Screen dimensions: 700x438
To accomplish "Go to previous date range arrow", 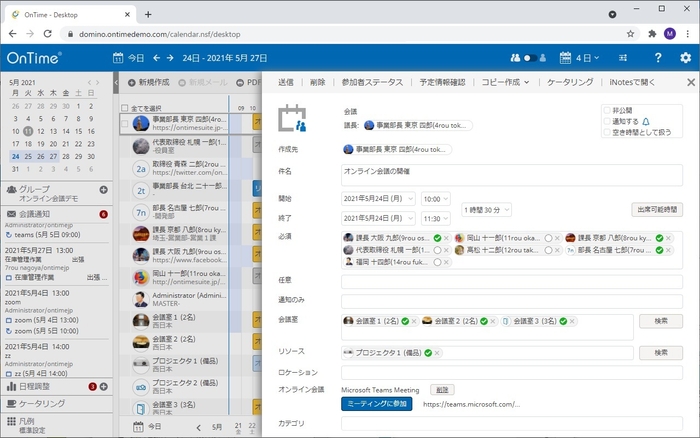I will pos(156,58).
